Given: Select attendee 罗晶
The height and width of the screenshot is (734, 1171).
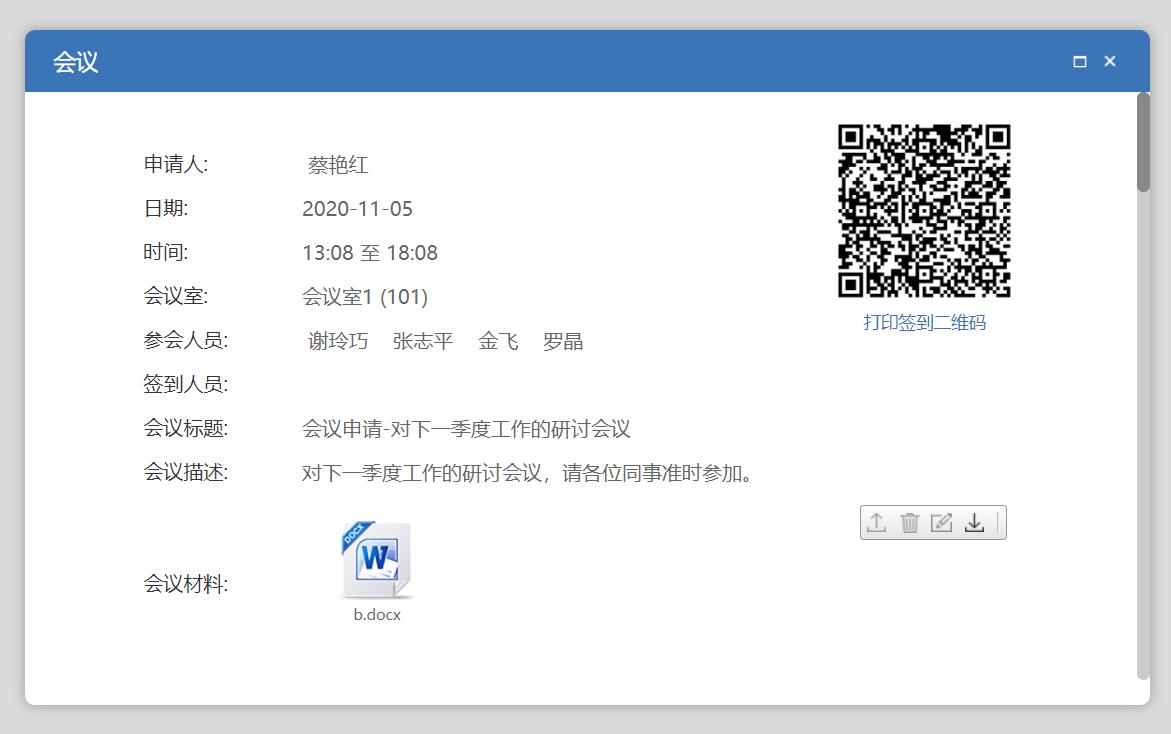Looking at the screenshot, I should point(563,341).
